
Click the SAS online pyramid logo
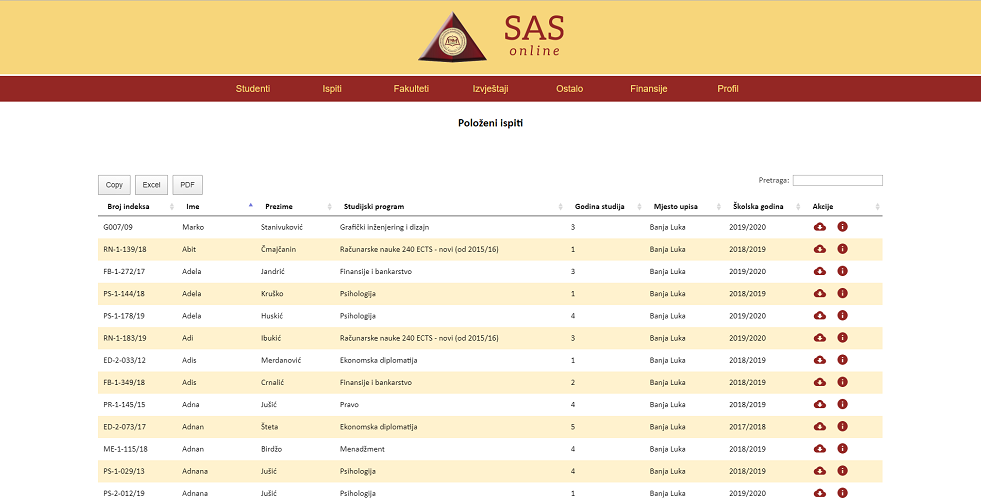[452, 38]
